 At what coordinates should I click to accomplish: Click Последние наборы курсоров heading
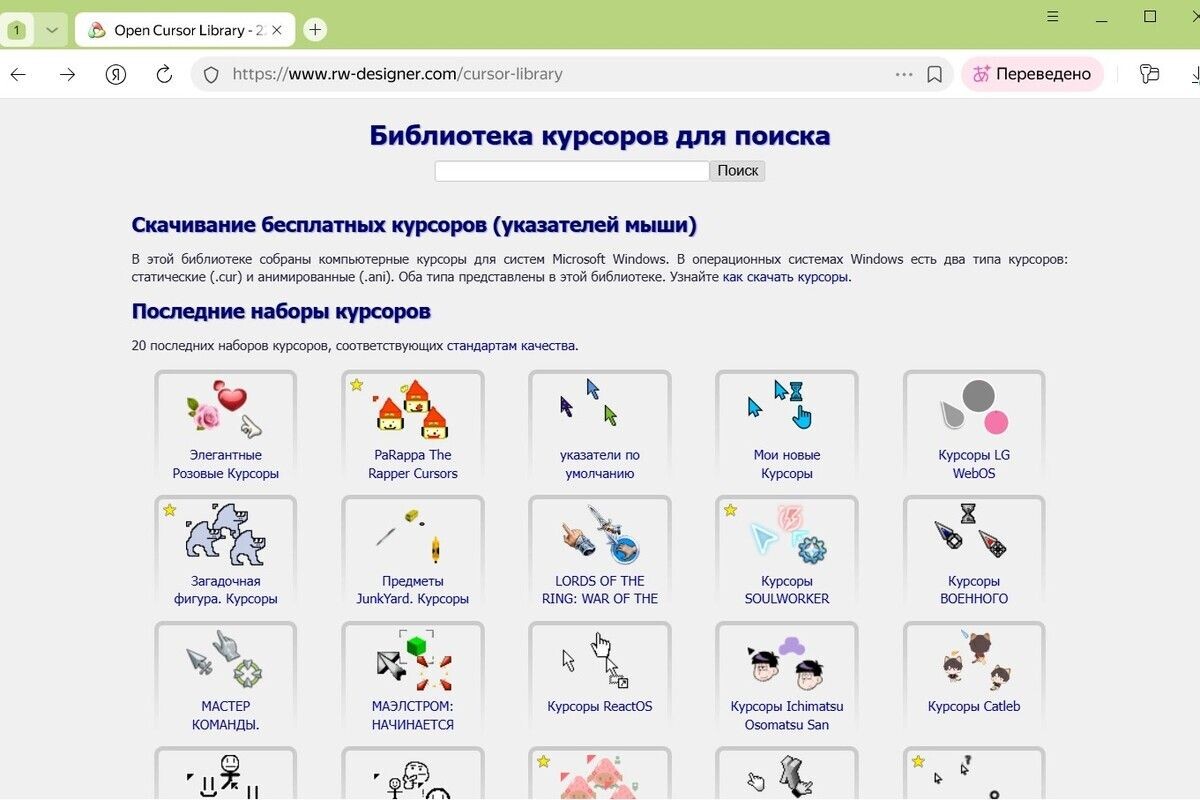tap(281, 312)
